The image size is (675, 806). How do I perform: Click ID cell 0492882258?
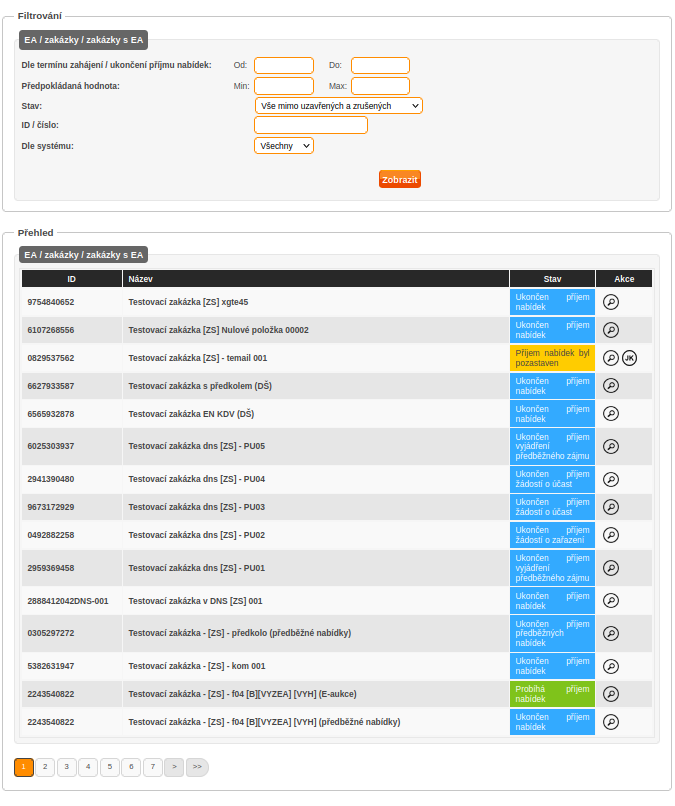pyautogui.click(x=71, y=535)
